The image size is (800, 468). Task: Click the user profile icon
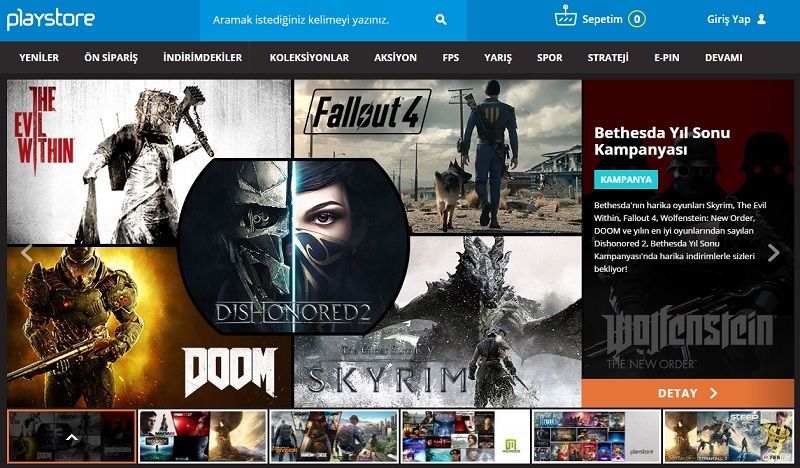(x=761, y=19)
